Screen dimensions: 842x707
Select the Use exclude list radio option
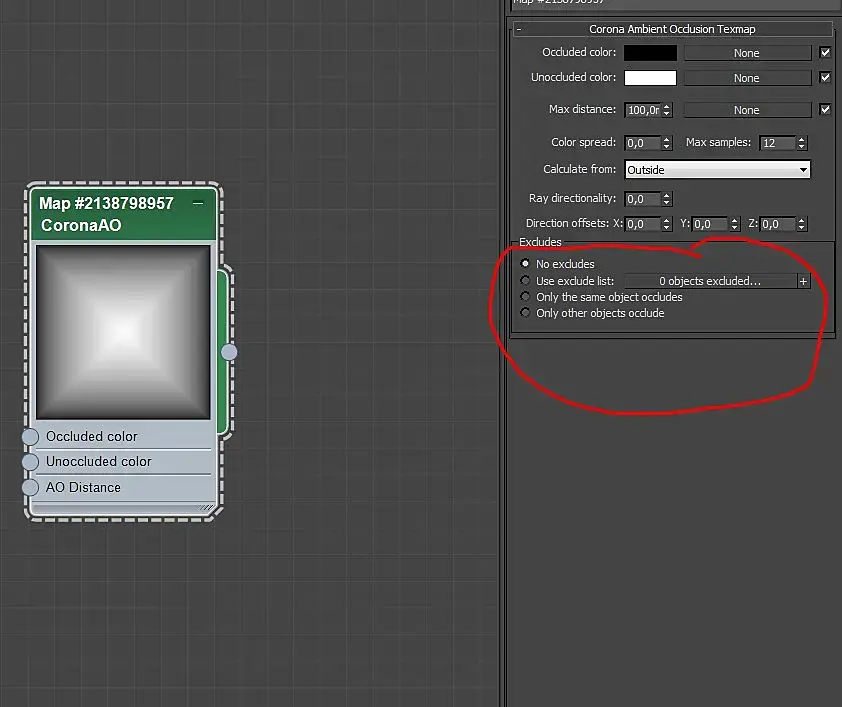click(525, 280)
